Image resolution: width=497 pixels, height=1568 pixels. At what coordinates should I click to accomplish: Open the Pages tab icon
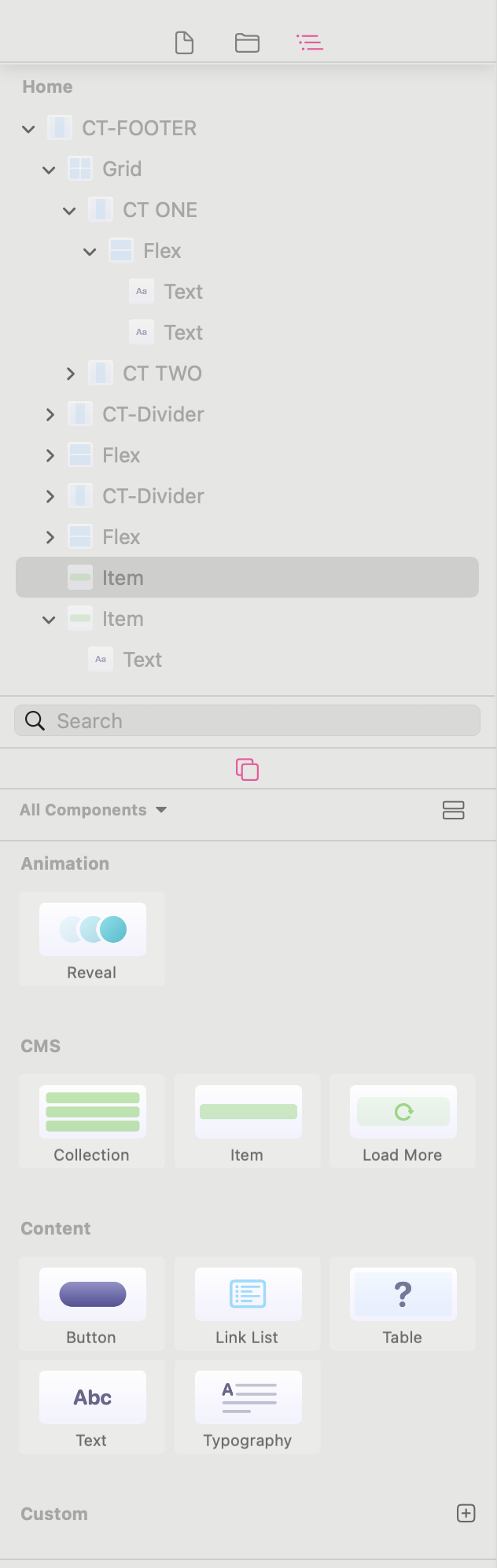[184, 42]
